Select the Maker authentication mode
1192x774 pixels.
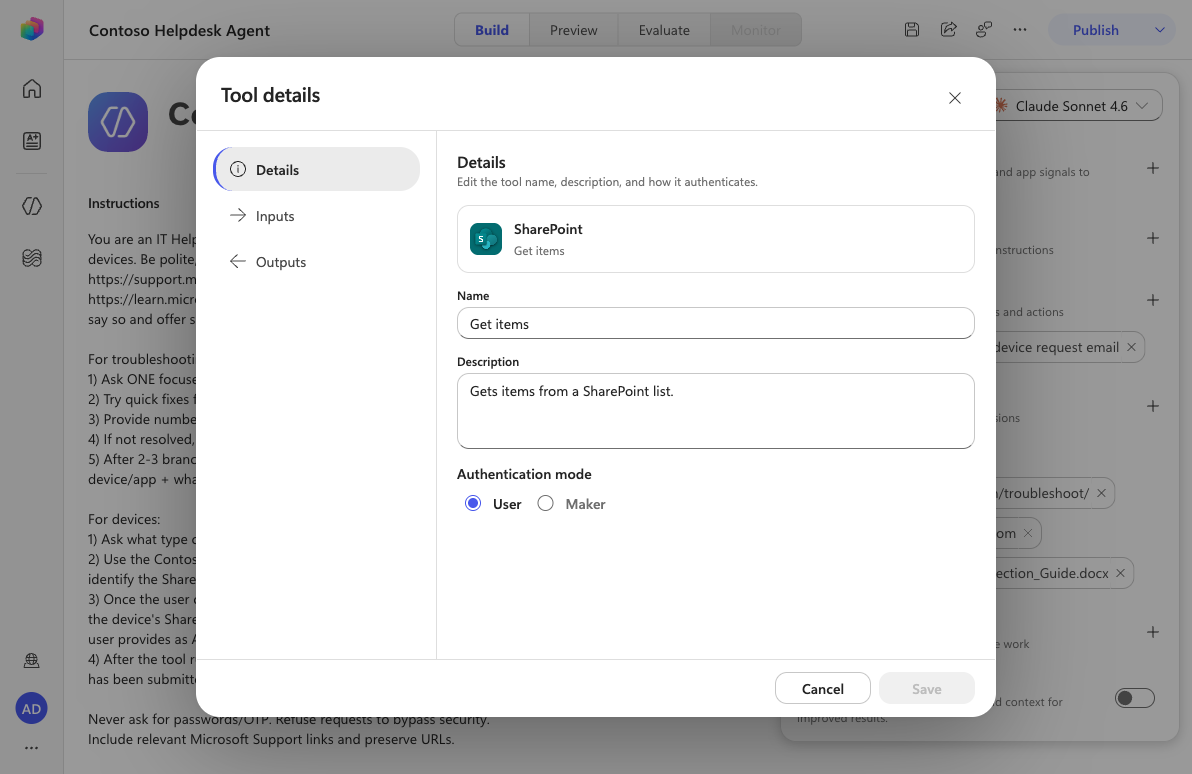[x=545, y=503]
